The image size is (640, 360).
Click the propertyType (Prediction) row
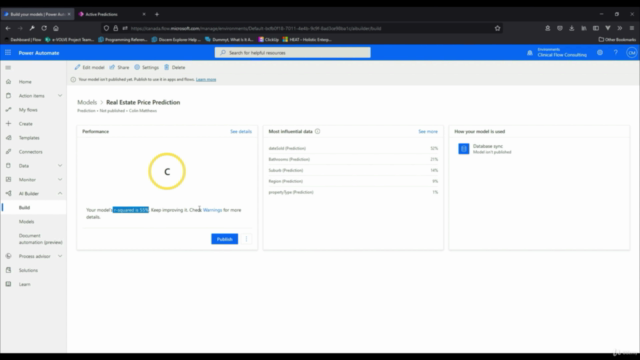pyautogui.click(x=353, y=192)
